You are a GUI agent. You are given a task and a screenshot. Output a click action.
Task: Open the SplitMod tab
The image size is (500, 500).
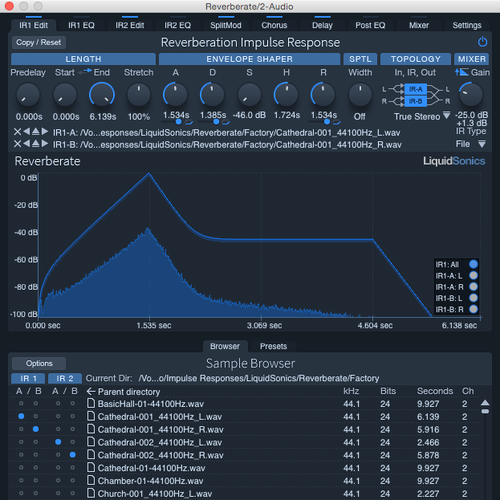226,25
